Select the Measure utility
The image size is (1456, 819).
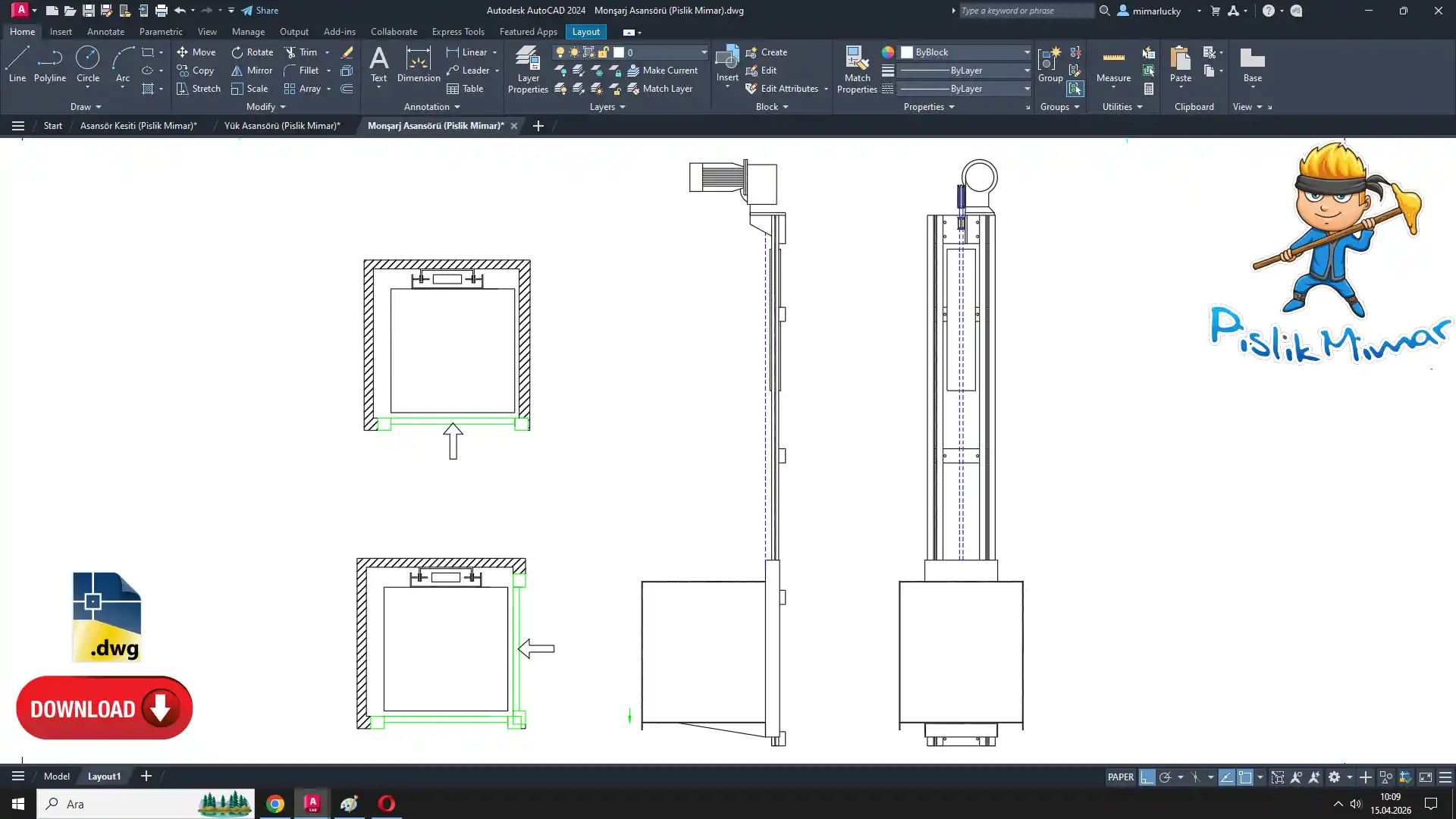click(x=1113, y=64)
